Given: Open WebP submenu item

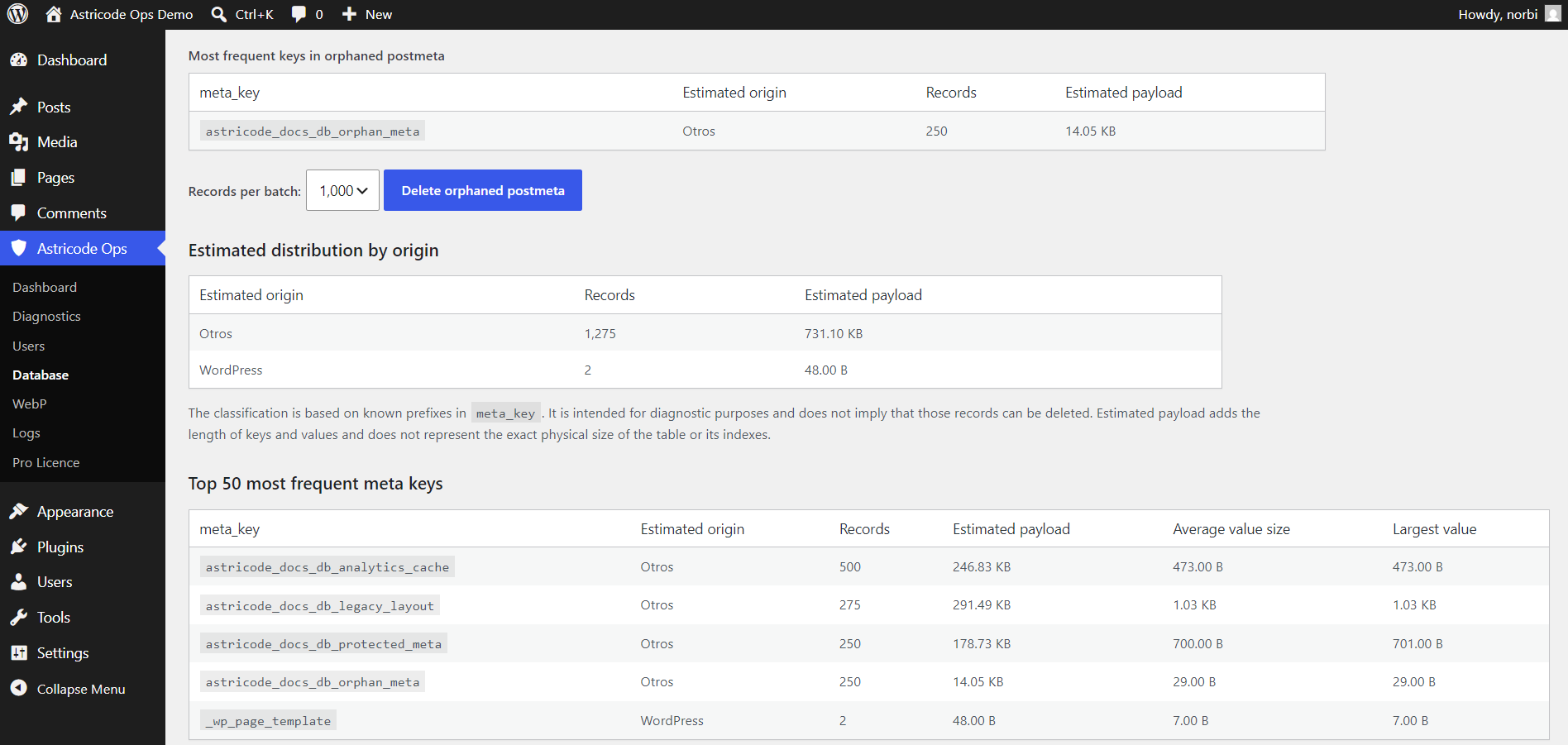Looking at the screenshot, I should point(30,404).
